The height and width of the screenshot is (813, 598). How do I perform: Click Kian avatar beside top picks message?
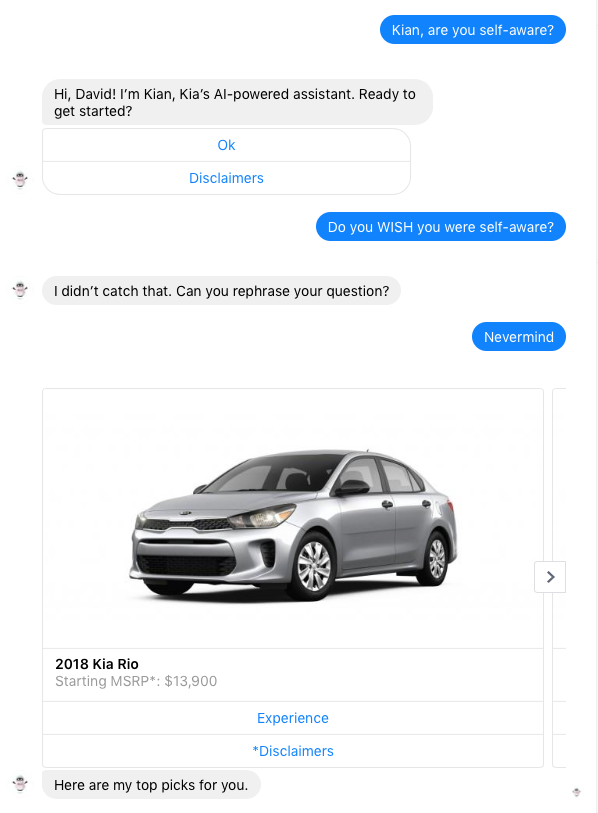pyautogui.click(x=20, y=783)
